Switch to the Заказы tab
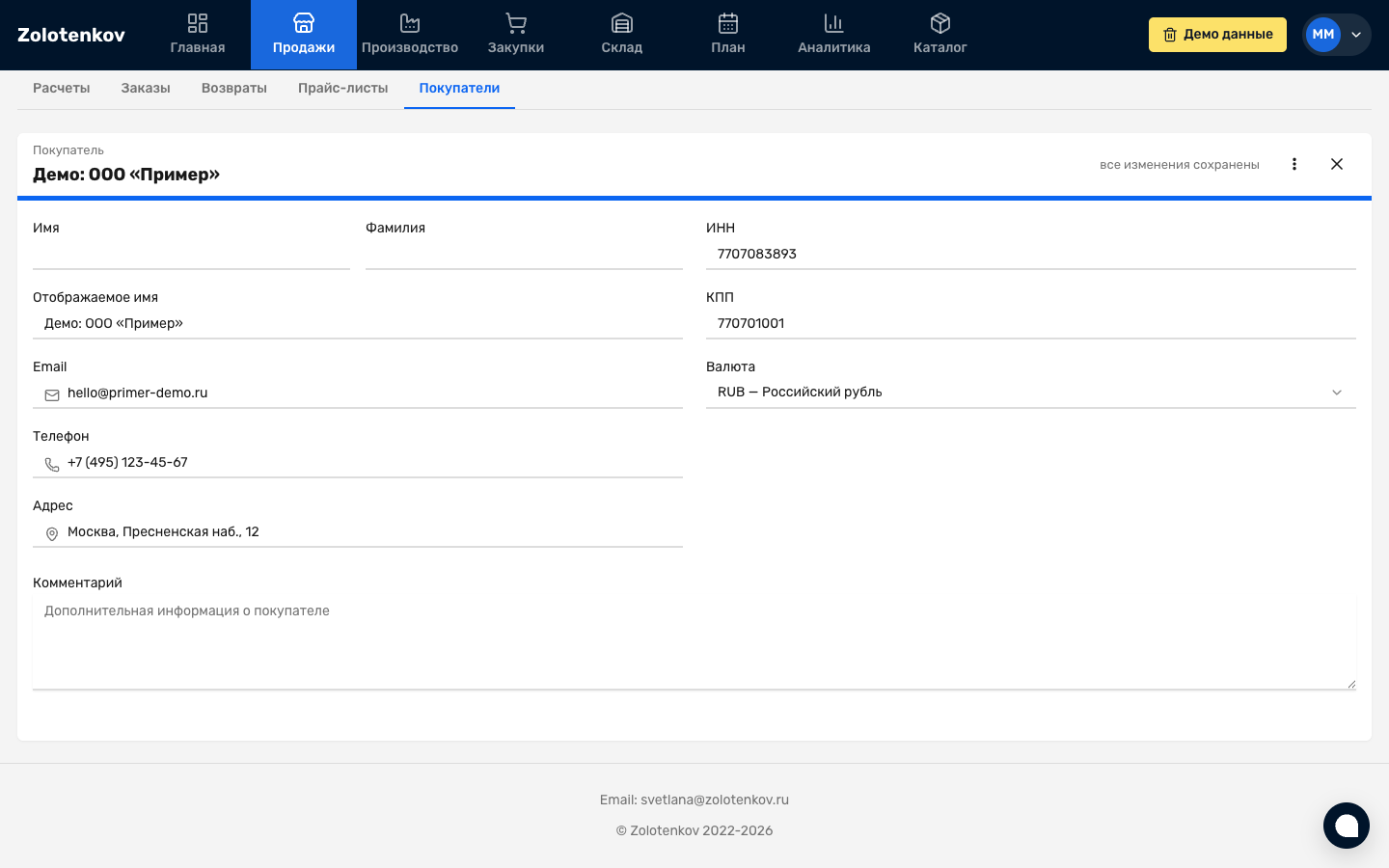This screenshot has height=868, width=1389. (146, 88)
